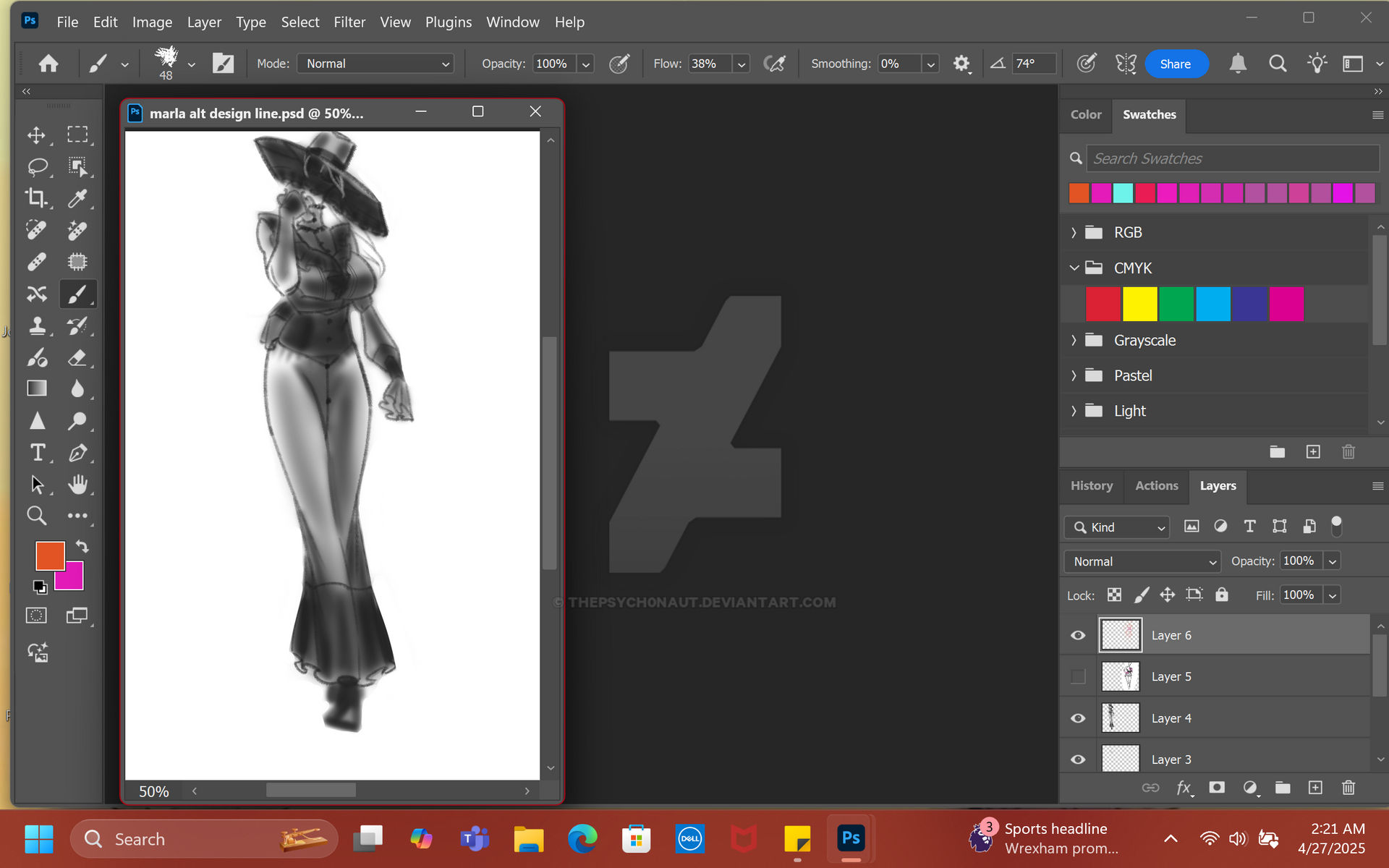Viewport: 1389px width, 868px height.
Task: Open the Flow dropdown arrow
Action: point(742,64)
